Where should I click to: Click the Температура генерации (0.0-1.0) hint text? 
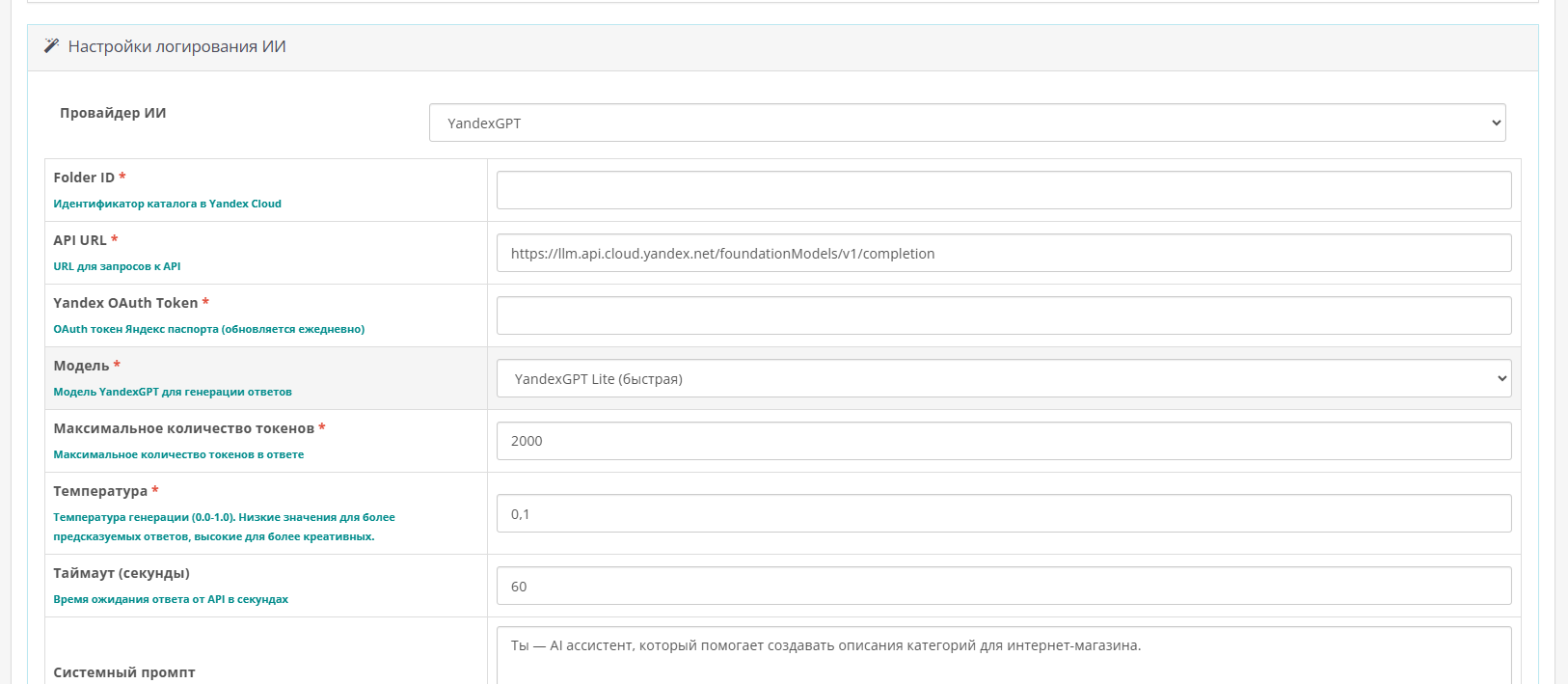[x=224, y=527]
